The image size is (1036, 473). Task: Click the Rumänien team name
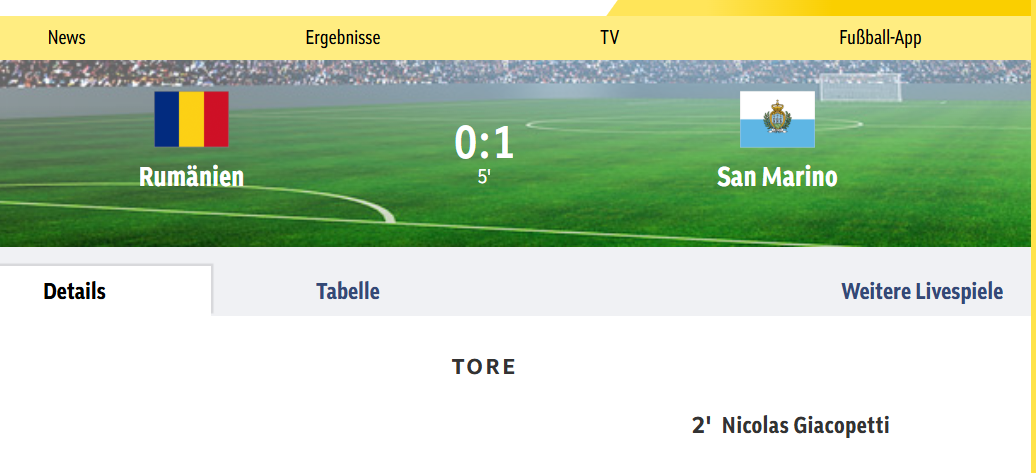pyautogui.click(x=191, y=177)
